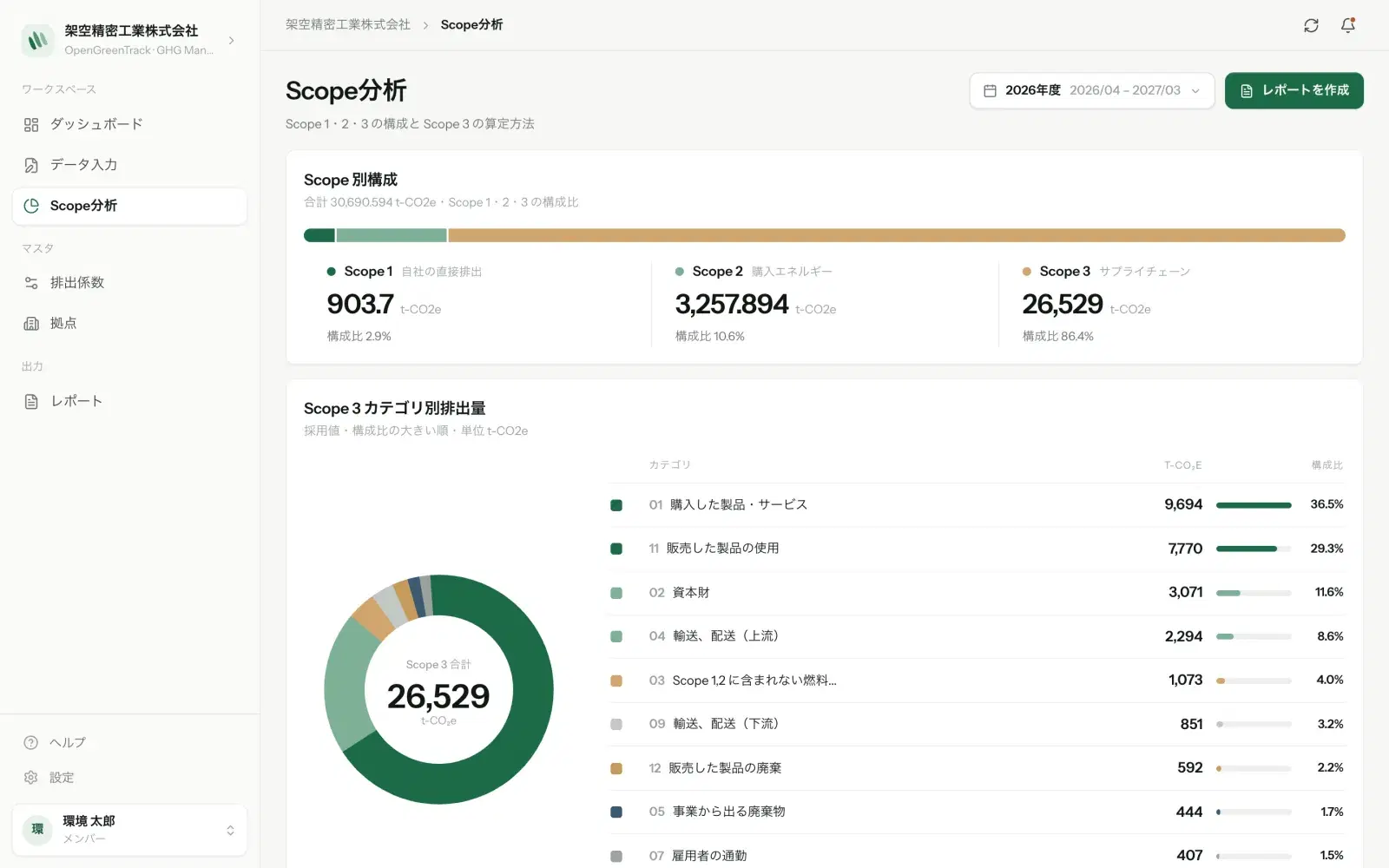The height and width of the screenshot is (868, 1389).
Task: Select the 04 輸送、配送（上流） row
Action: click(977, 636)
